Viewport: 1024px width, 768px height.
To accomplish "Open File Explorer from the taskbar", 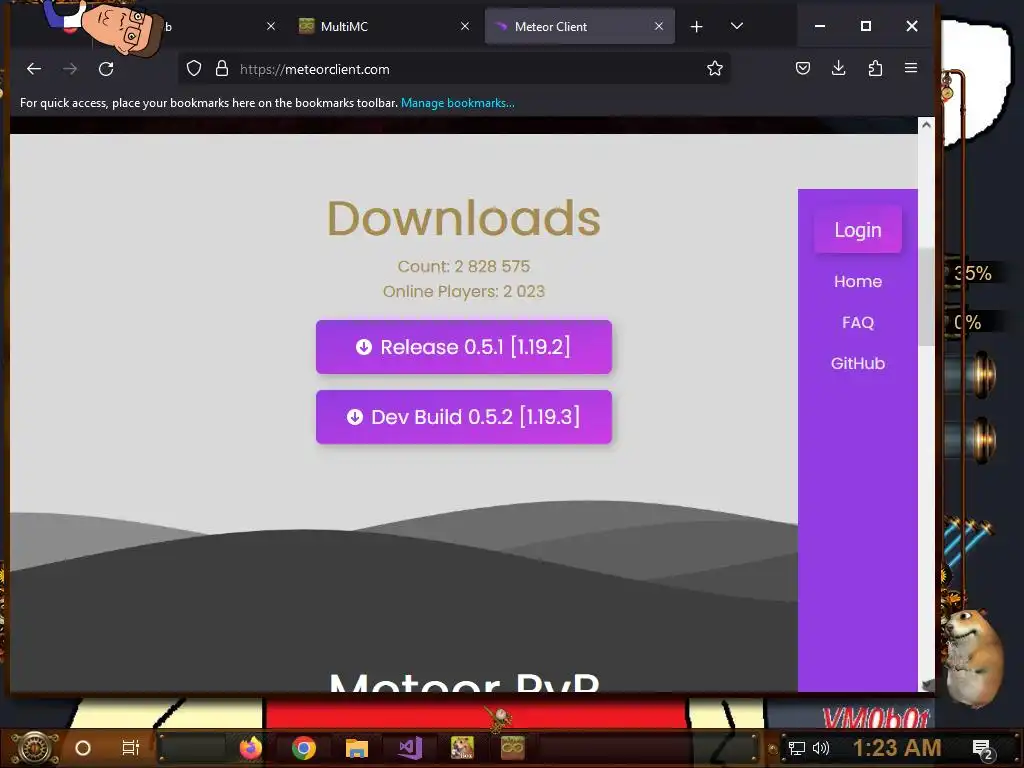I will (x=357, y=748).
